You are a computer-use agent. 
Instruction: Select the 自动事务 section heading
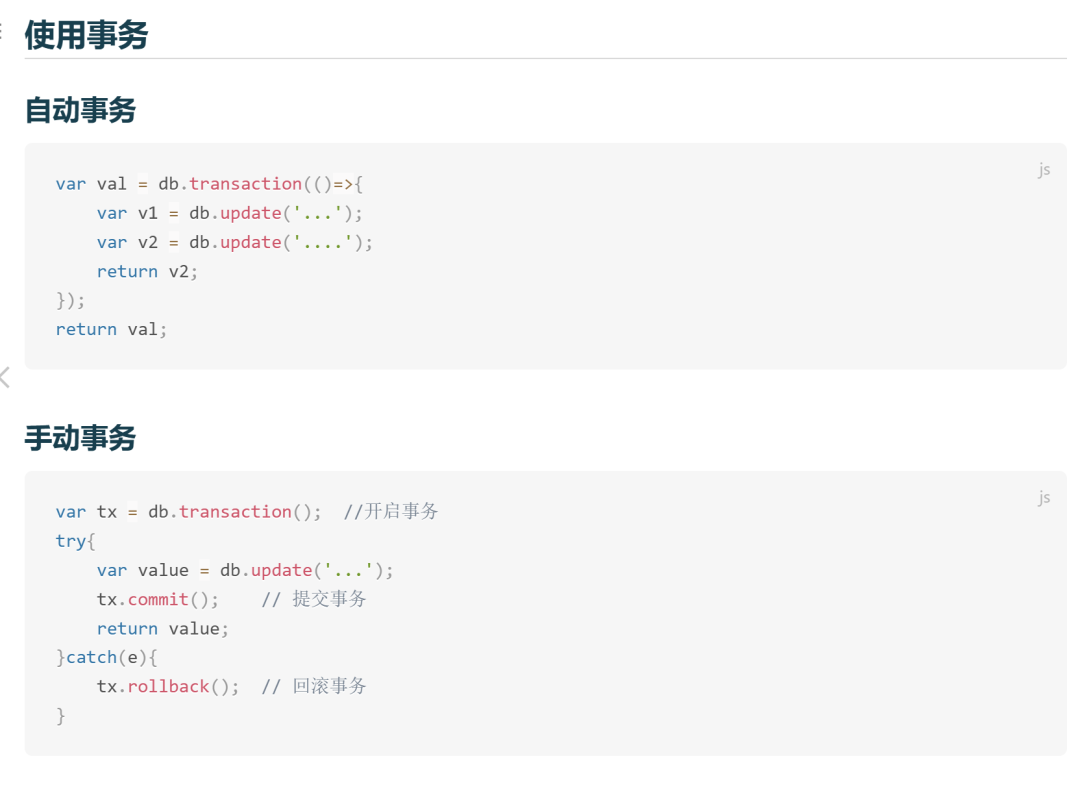(x=81, y=110)
